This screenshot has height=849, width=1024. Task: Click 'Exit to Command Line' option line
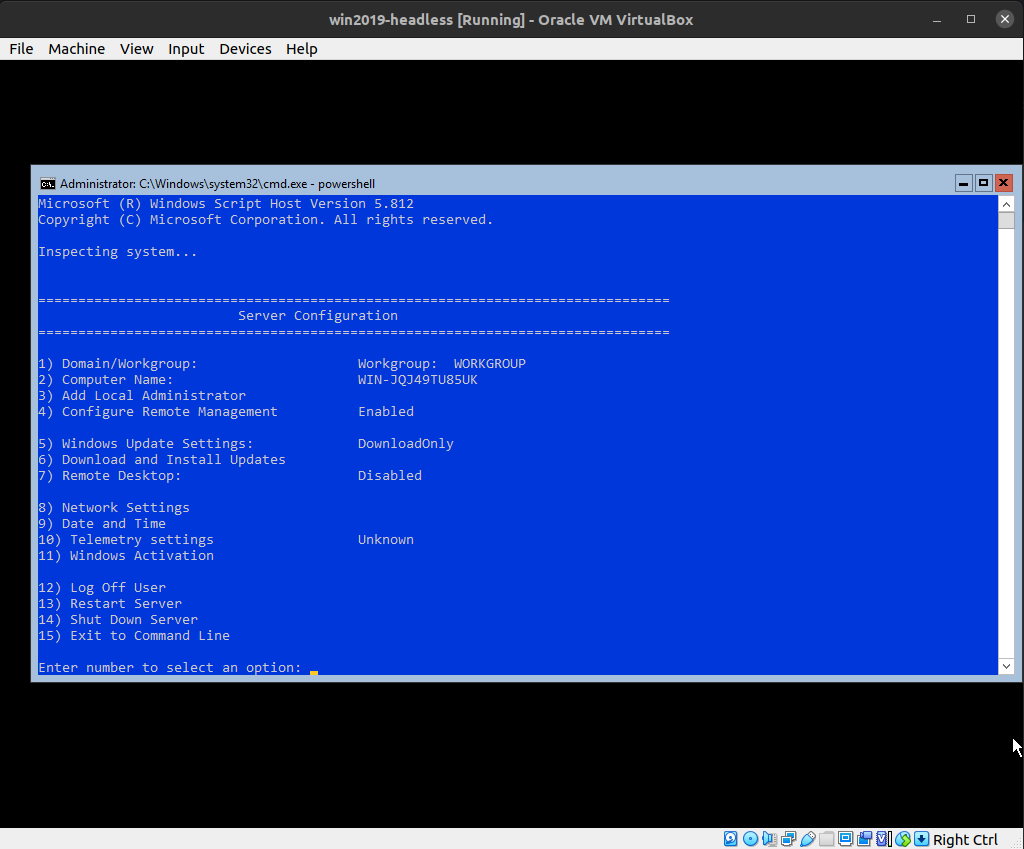tap(134, 635)
